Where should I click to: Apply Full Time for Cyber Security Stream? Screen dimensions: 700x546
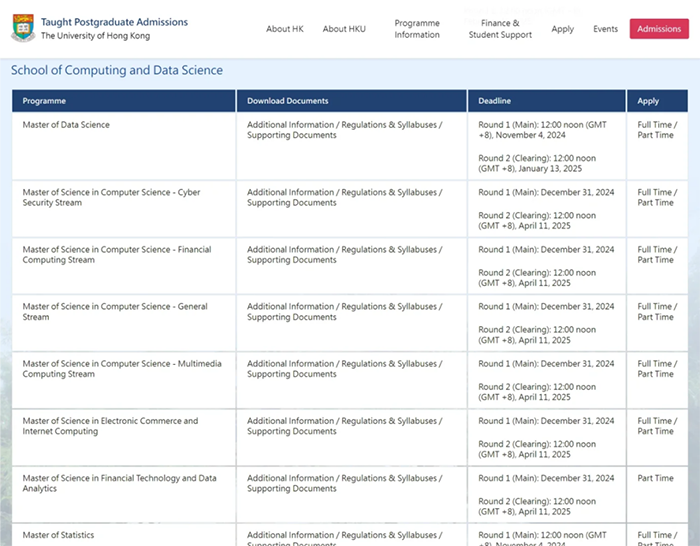654,192
